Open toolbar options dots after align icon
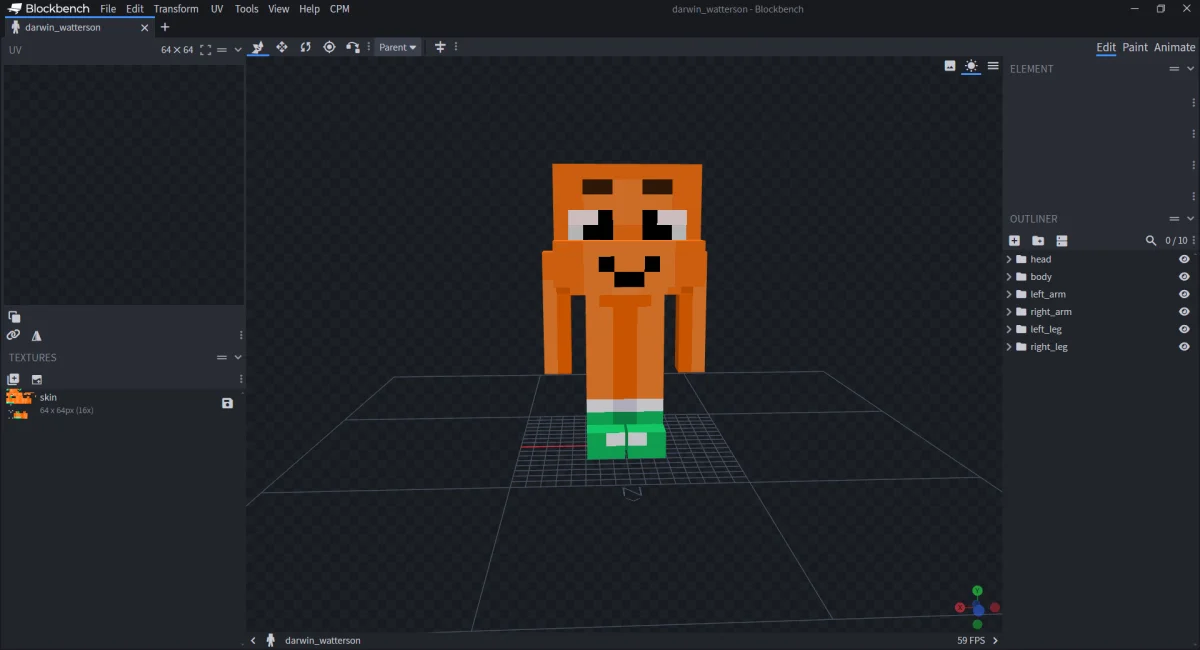 pos(456,47)
